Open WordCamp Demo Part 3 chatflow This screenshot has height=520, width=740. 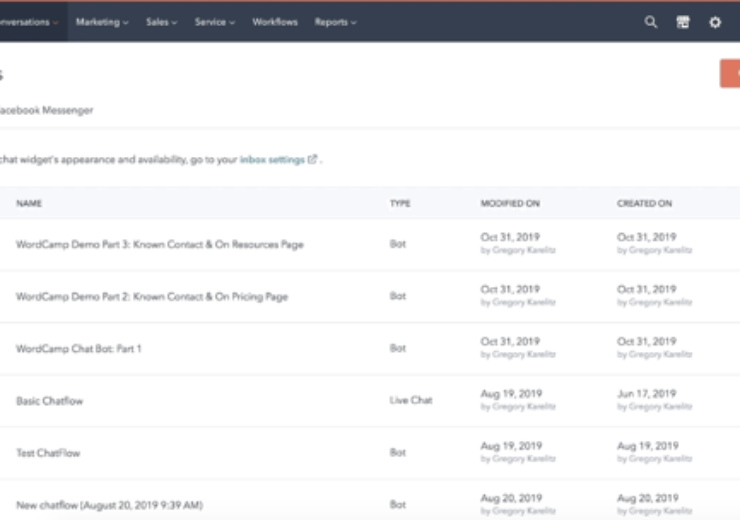[159, 244]
